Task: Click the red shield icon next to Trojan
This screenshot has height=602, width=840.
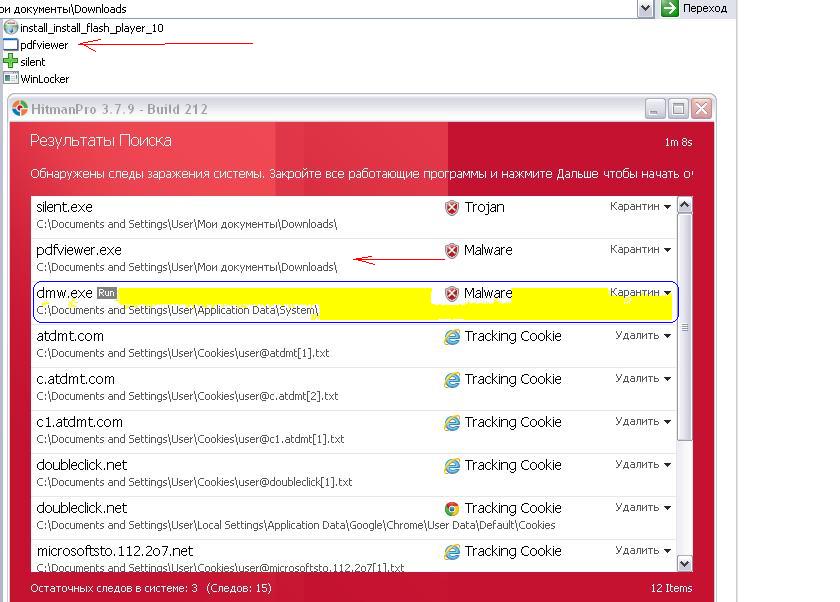Action: click(x=452, y=207)
